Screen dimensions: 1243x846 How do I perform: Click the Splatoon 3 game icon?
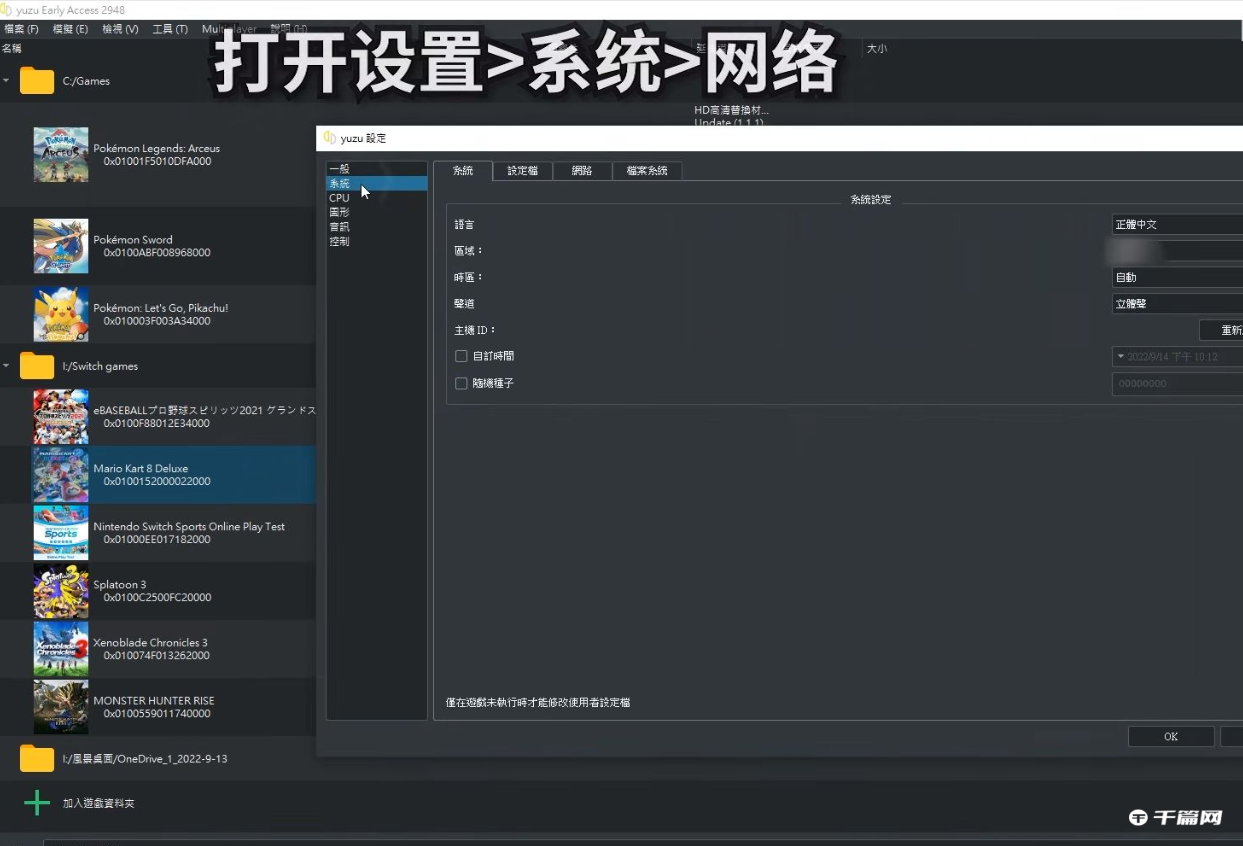[60, 590]
